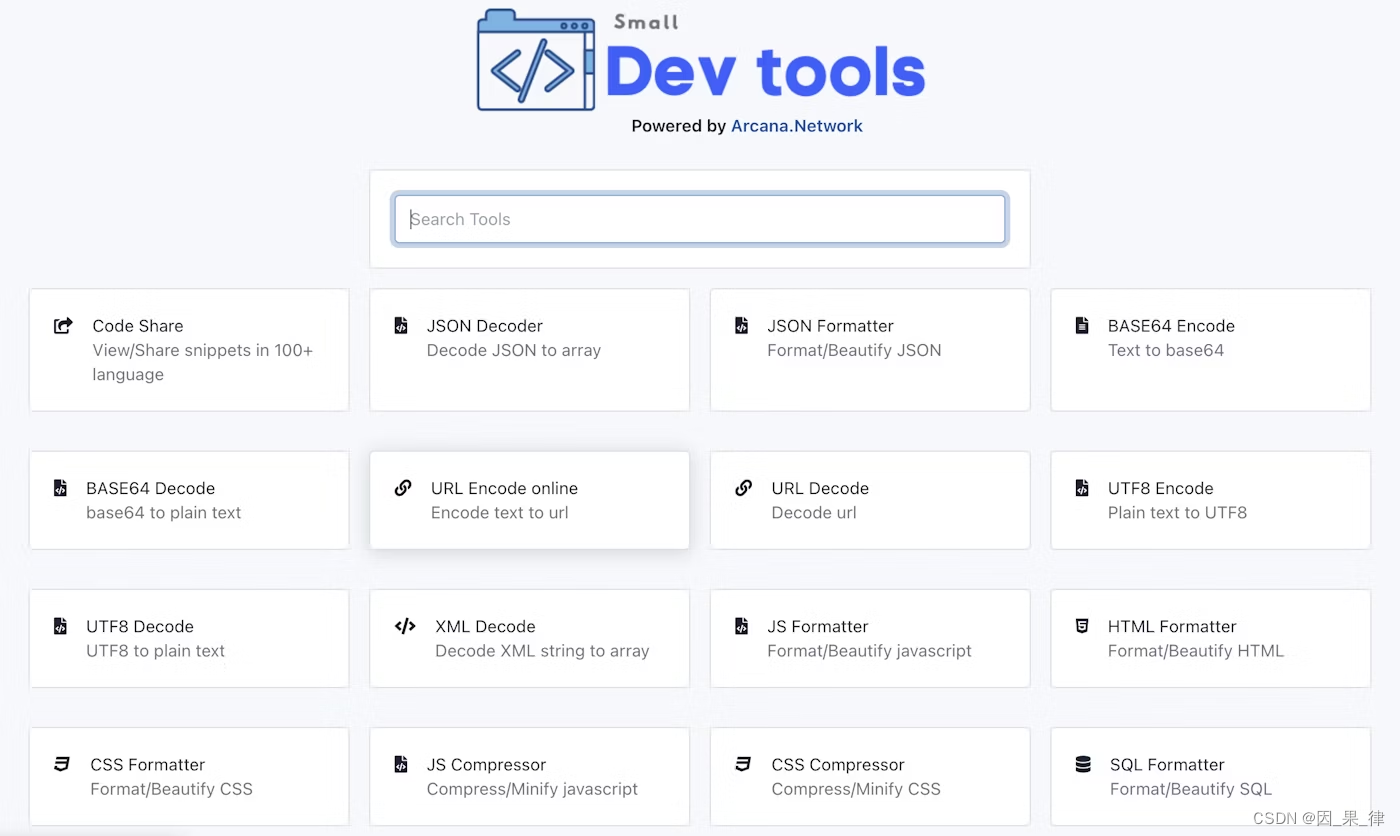The image size is (1400, 836).
Task: Click the HTML Formatter icon
Action: tap(1082, 625)
